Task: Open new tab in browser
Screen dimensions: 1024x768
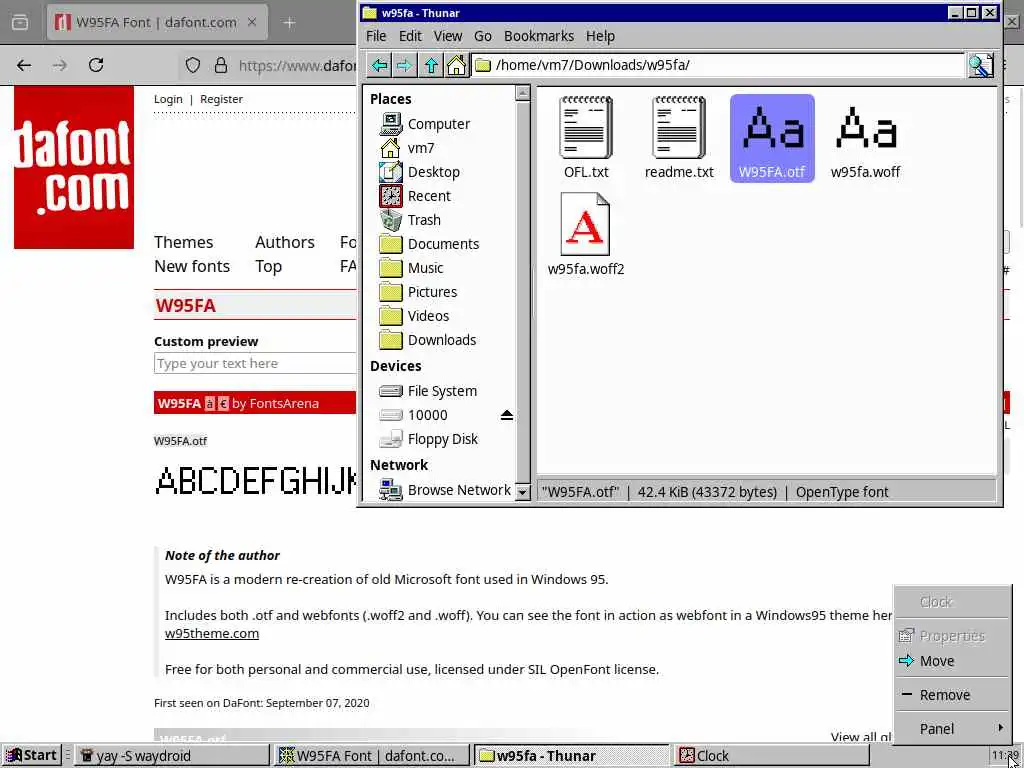Action: (x=289, y=23)
